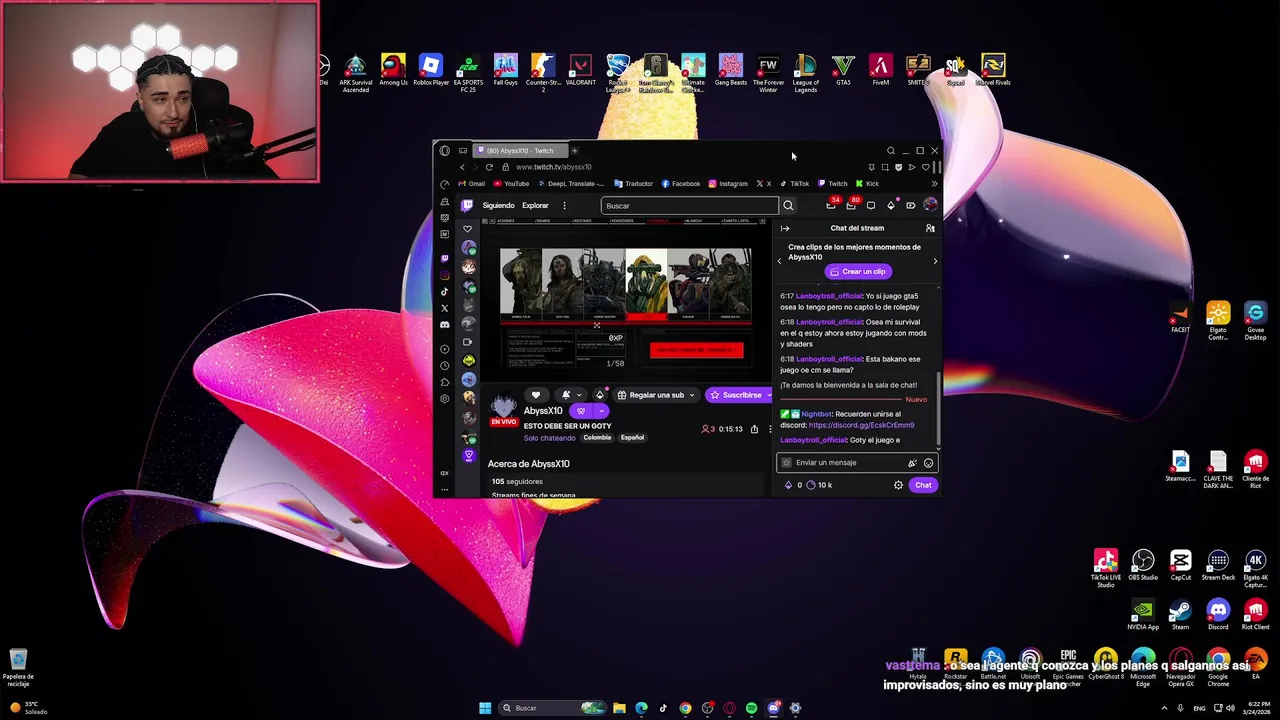This screenshot has width=1280, height=720.
Task: Open Spotify from the taskbar
Action: 751,708
